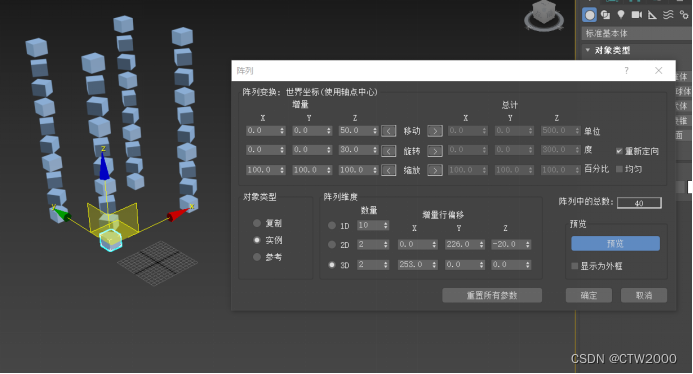The width and height of the screenshot is (693, 374).
Task: Select the cyan-outlined cube in viewport
Action: point(110,240)
